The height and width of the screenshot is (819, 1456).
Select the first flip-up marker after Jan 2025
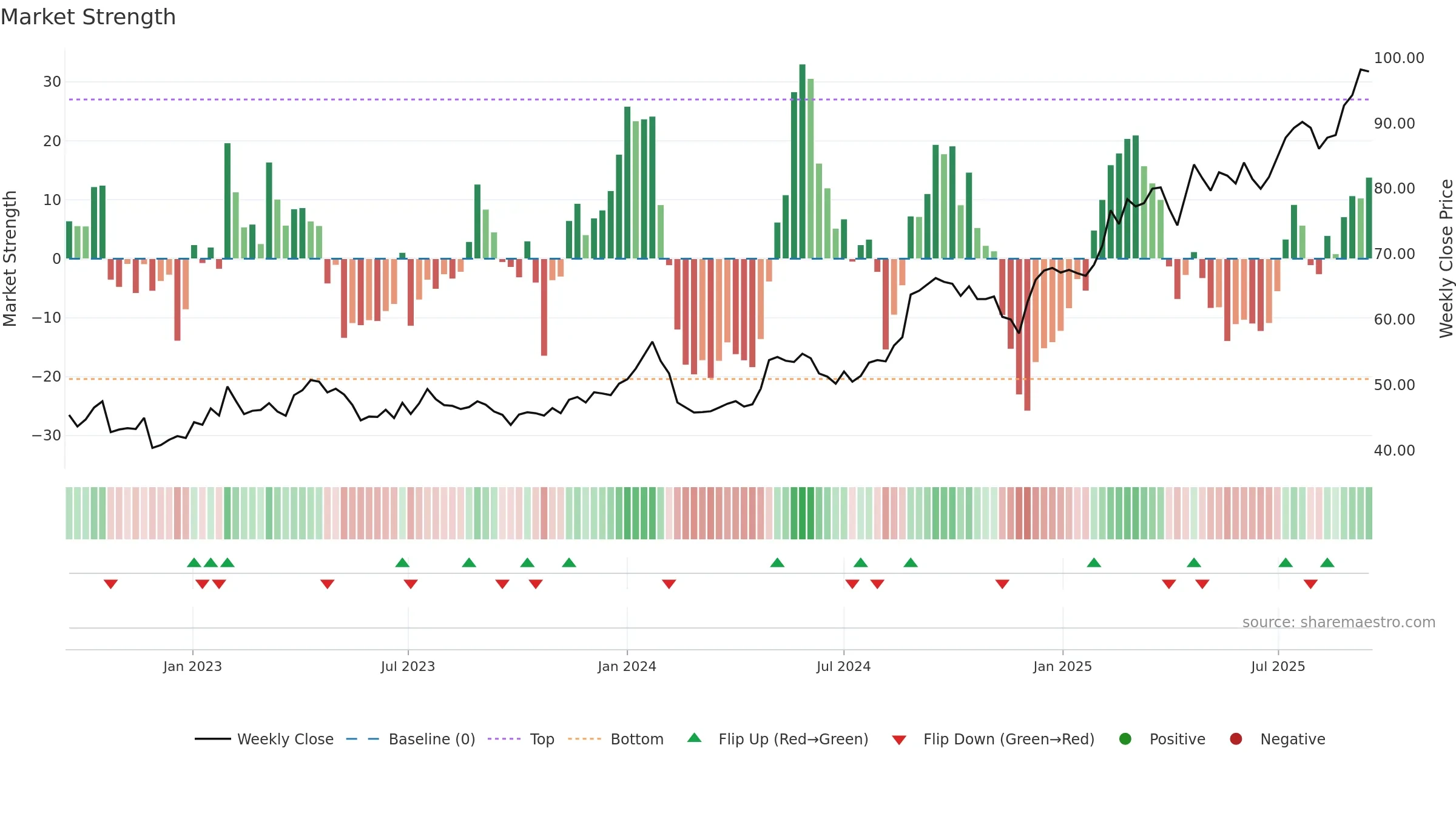click(x=1094, y=562)
